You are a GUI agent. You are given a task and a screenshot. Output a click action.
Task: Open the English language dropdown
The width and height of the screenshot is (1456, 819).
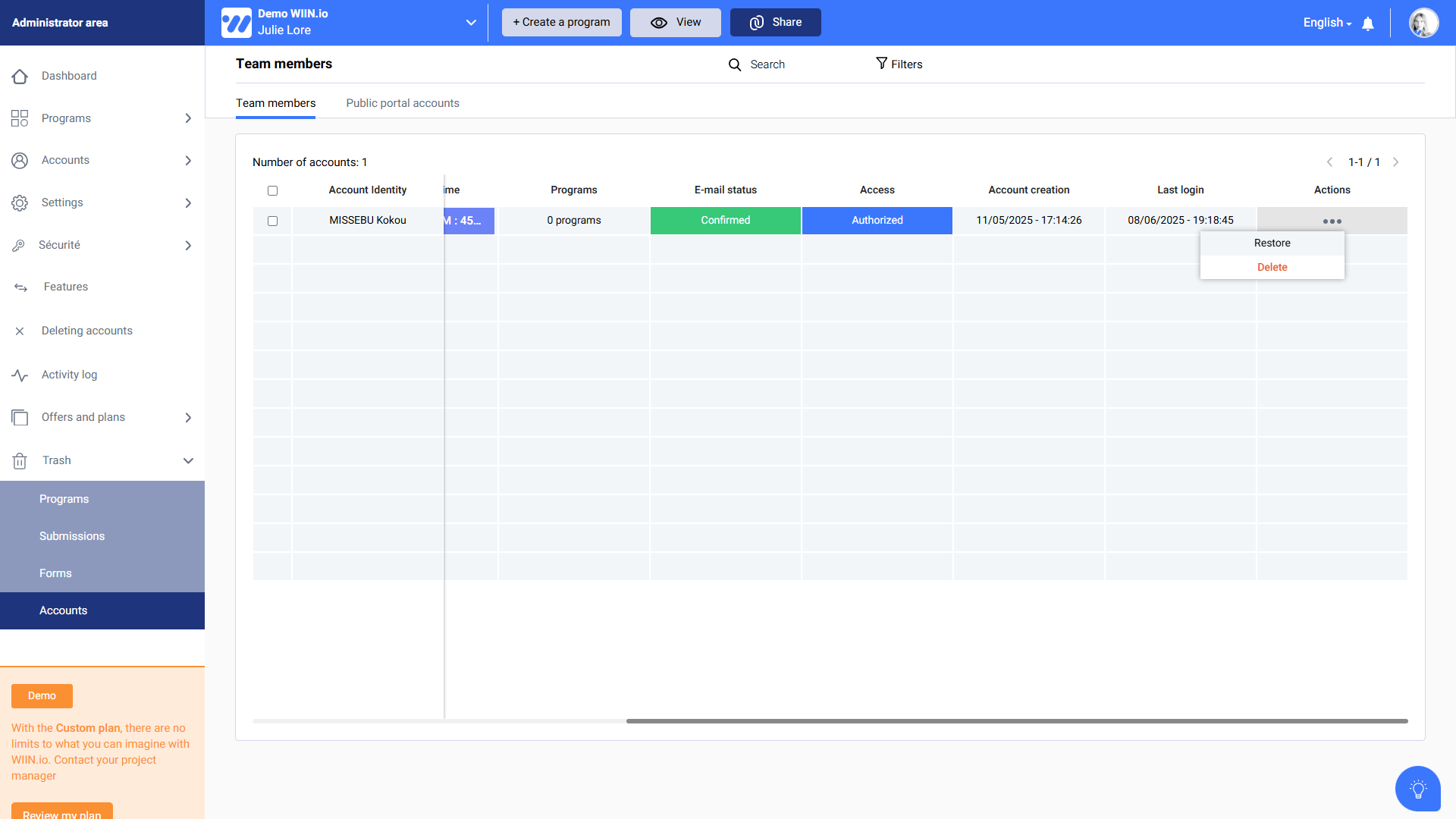1327,23
